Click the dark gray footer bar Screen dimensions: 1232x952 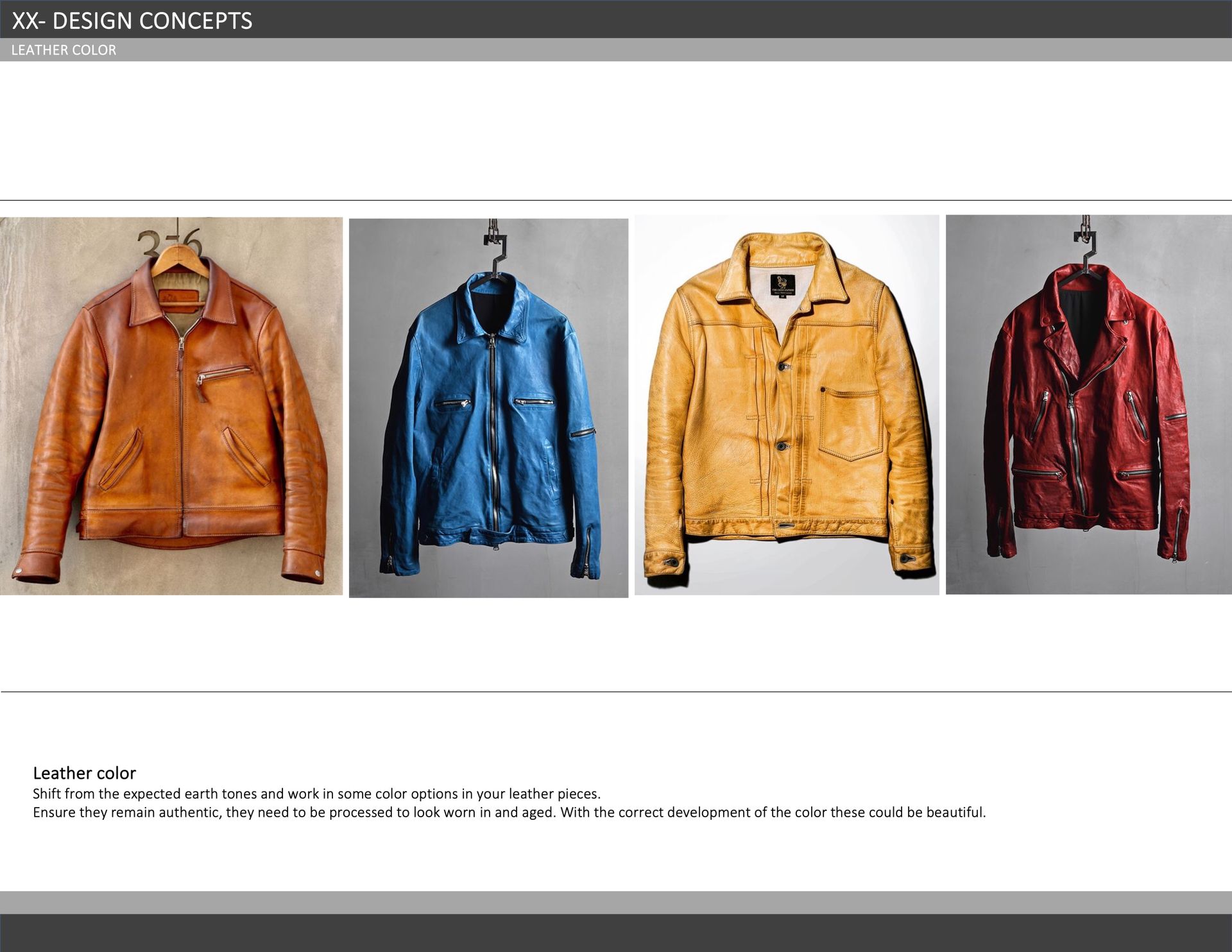pos(616,933)
